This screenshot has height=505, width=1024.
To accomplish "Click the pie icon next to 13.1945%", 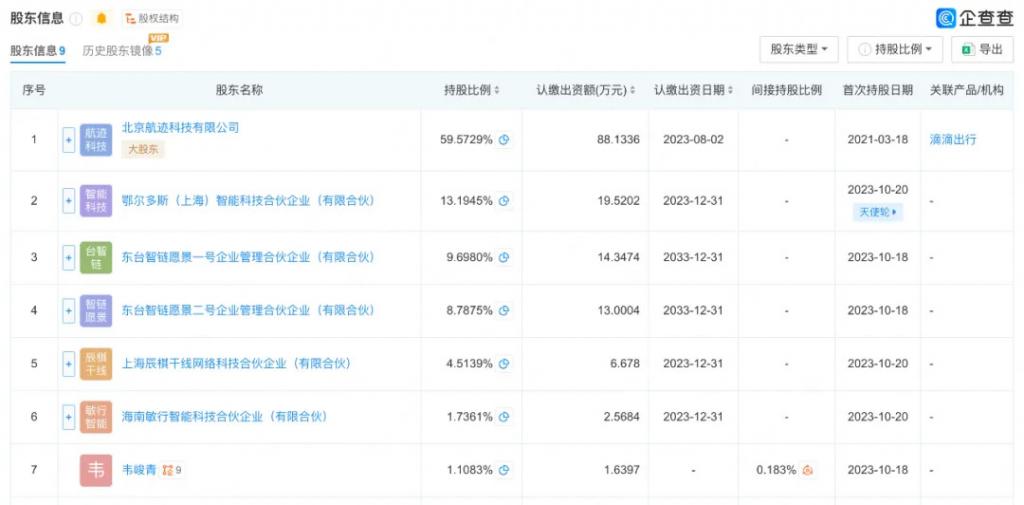I will pyautogui.click(x=505, y=201).
